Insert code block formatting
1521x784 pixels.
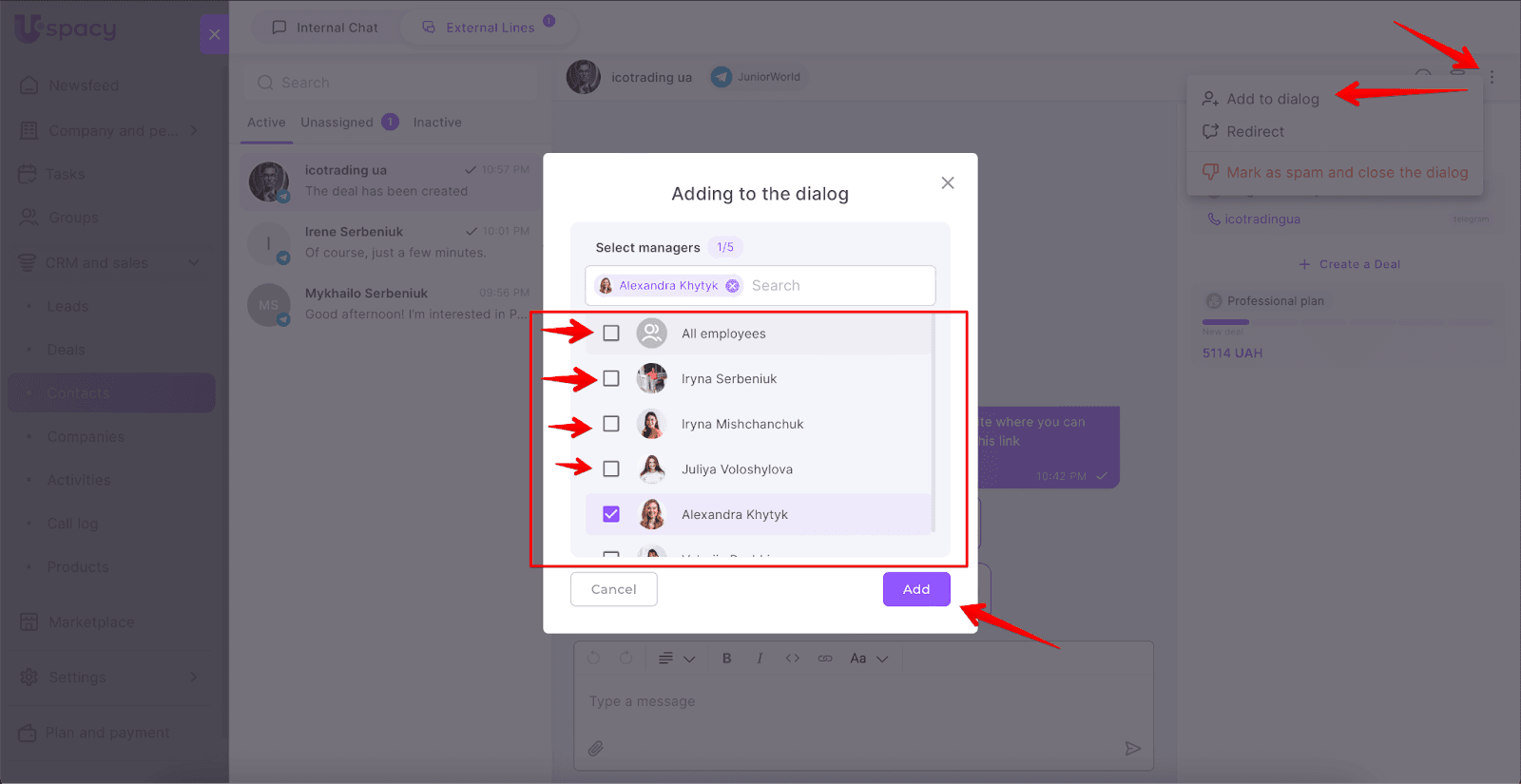[792, 658]
